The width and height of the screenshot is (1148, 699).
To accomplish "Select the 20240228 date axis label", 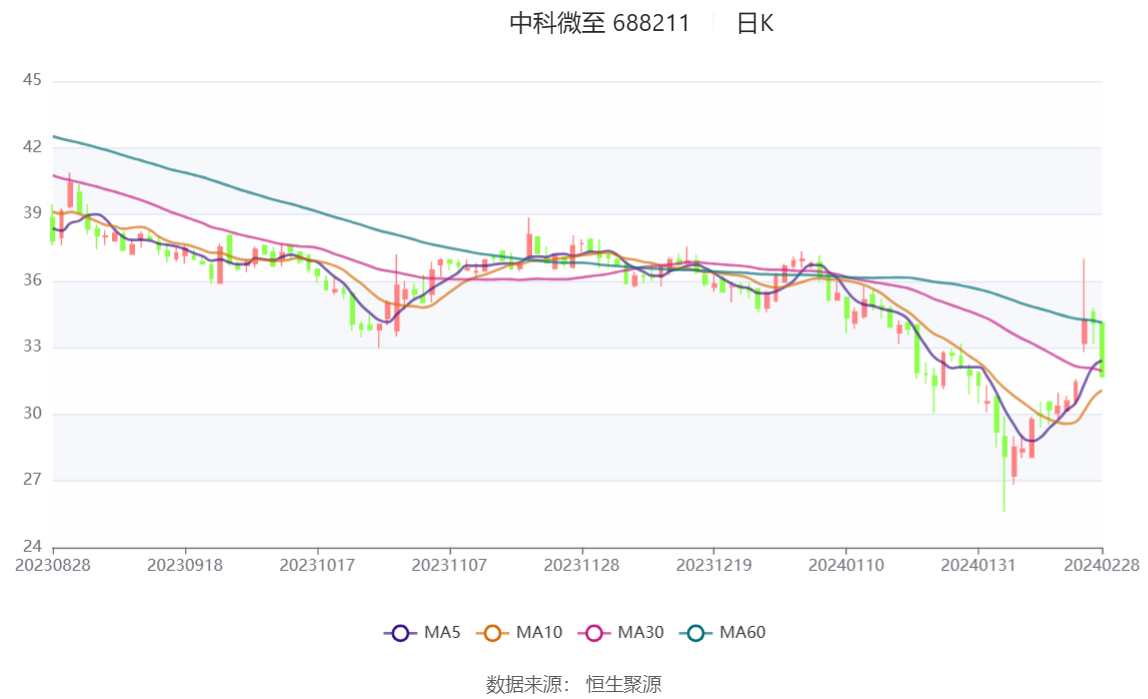I will [1101, 565].
